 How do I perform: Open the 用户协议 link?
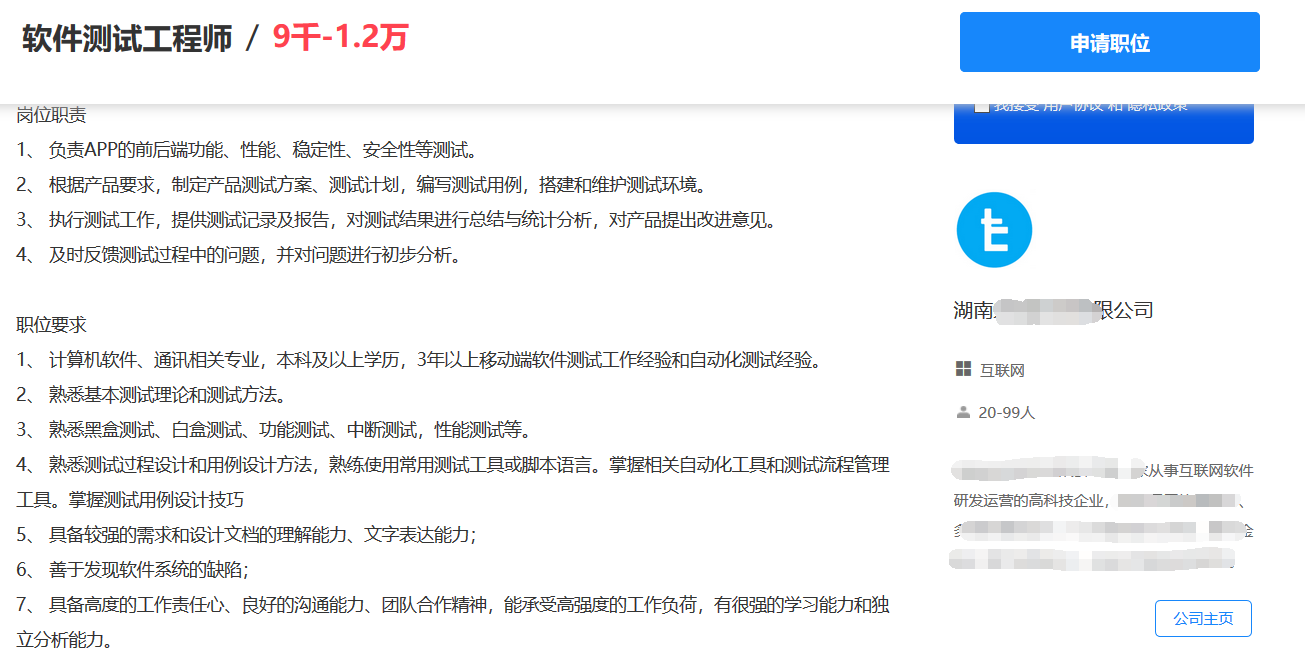point(1070,106)
